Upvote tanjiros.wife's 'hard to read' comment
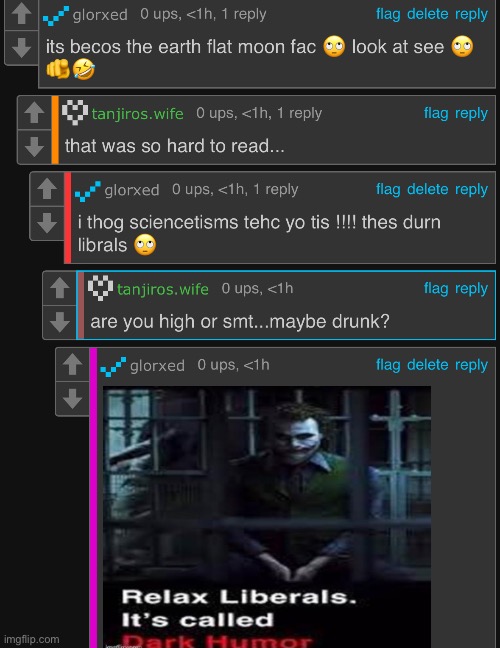 [34, 112]
